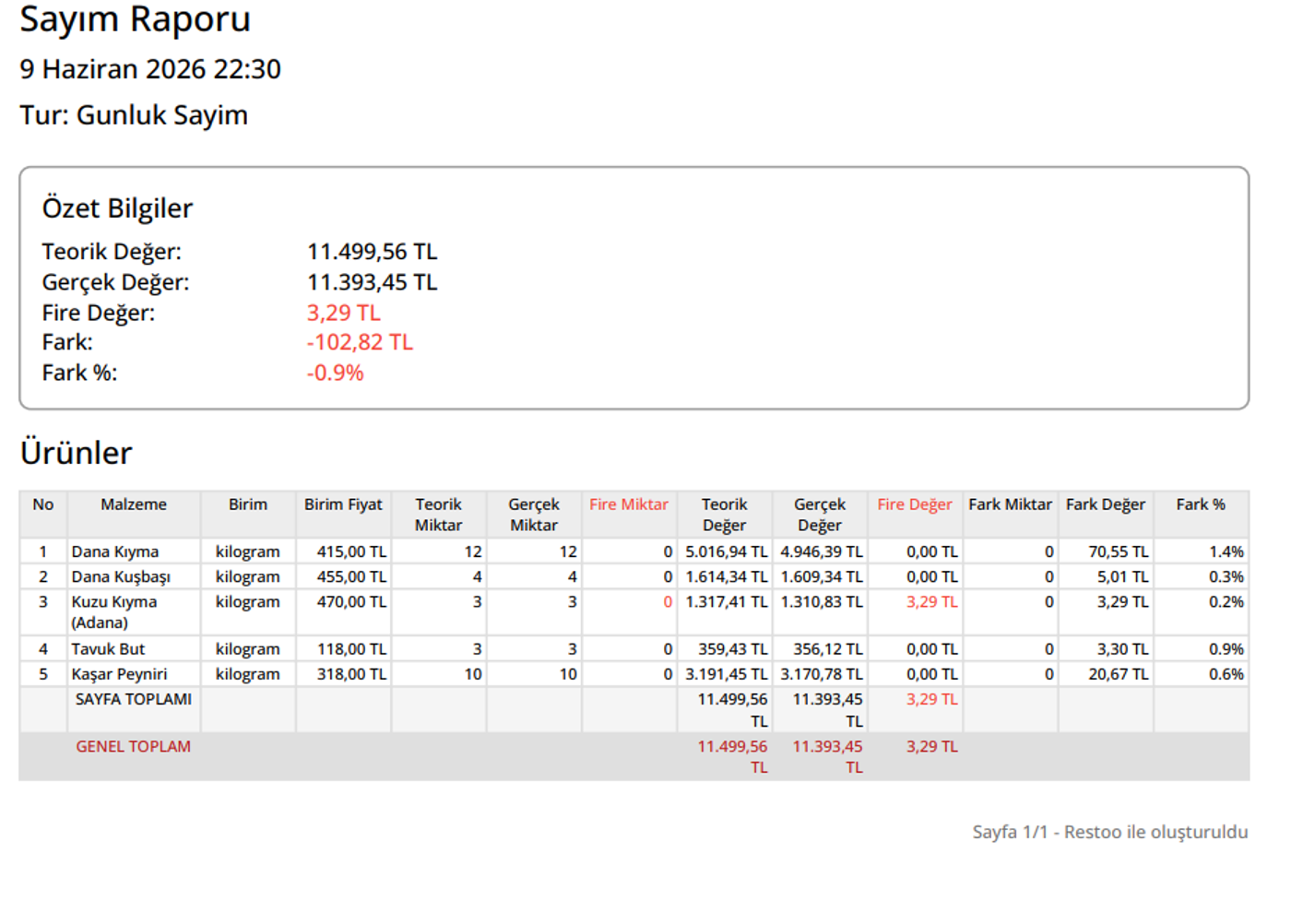
Task: Click unit price 318,00 TL
Action: point(352,674)
